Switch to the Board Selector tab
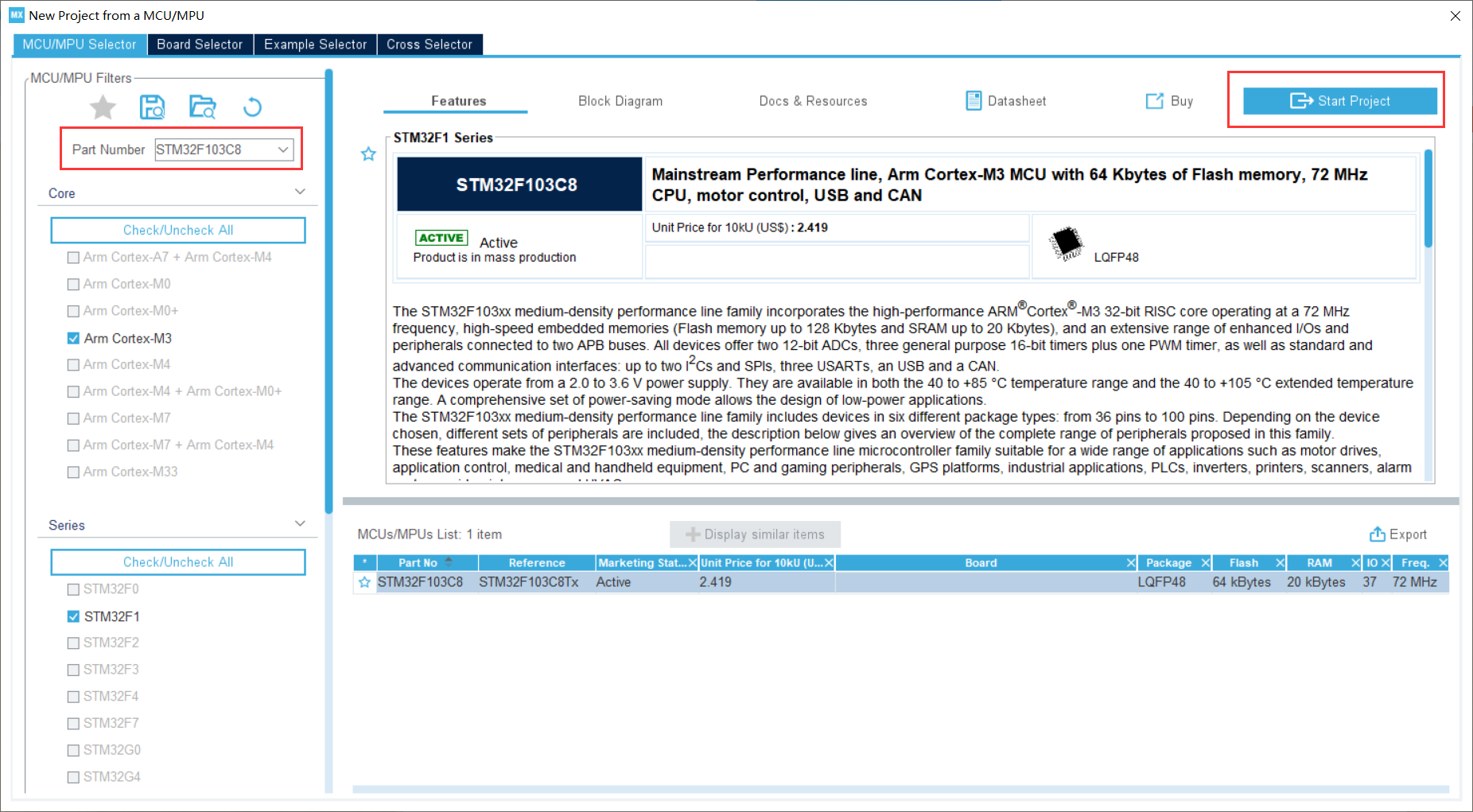 point(200,45)
